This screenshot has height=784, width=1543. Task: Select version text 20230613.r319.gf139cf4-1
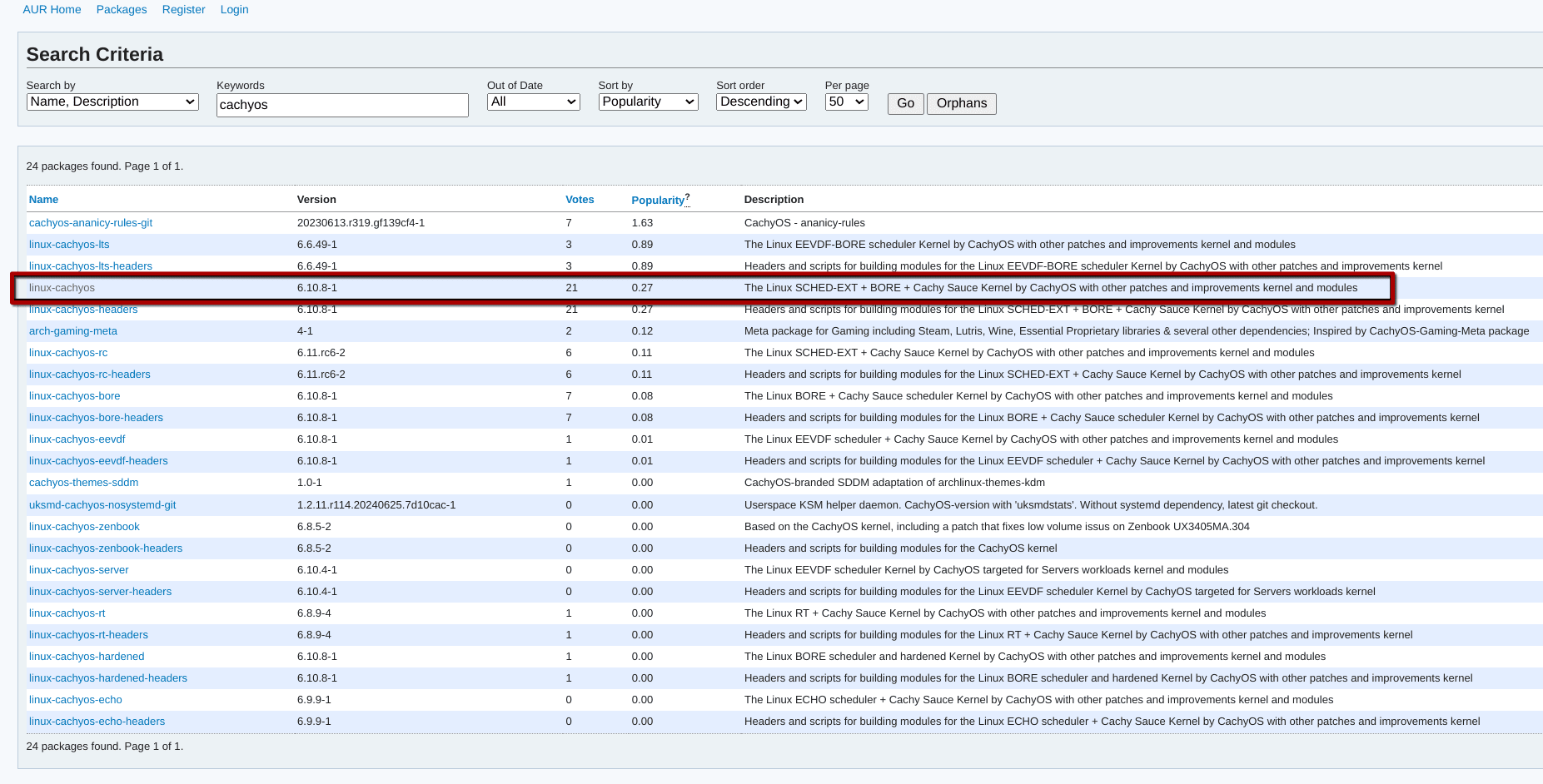[361, 223]
